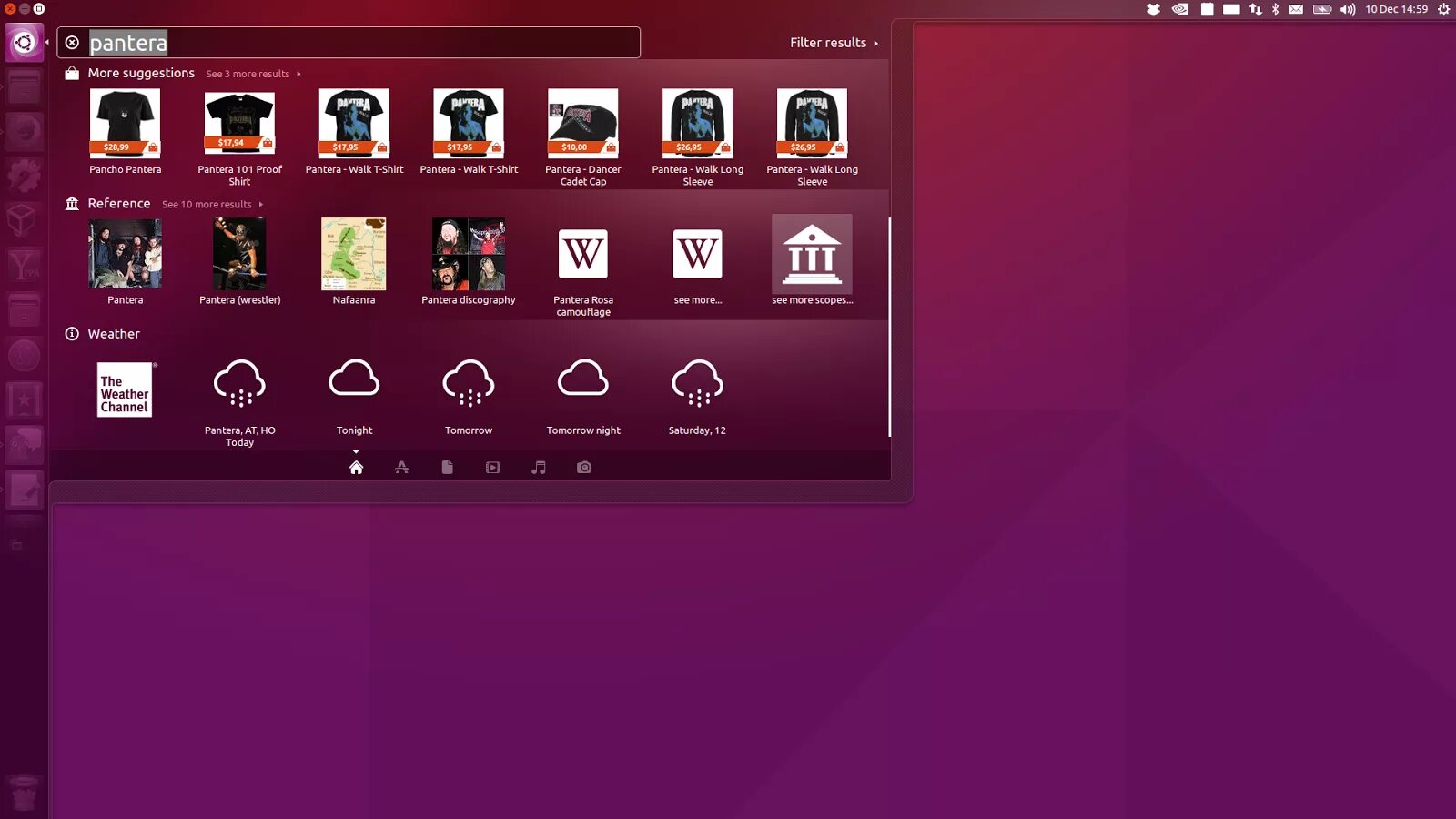
Task: Open Pancho Pantera product
Action: (x=126, y=132)
